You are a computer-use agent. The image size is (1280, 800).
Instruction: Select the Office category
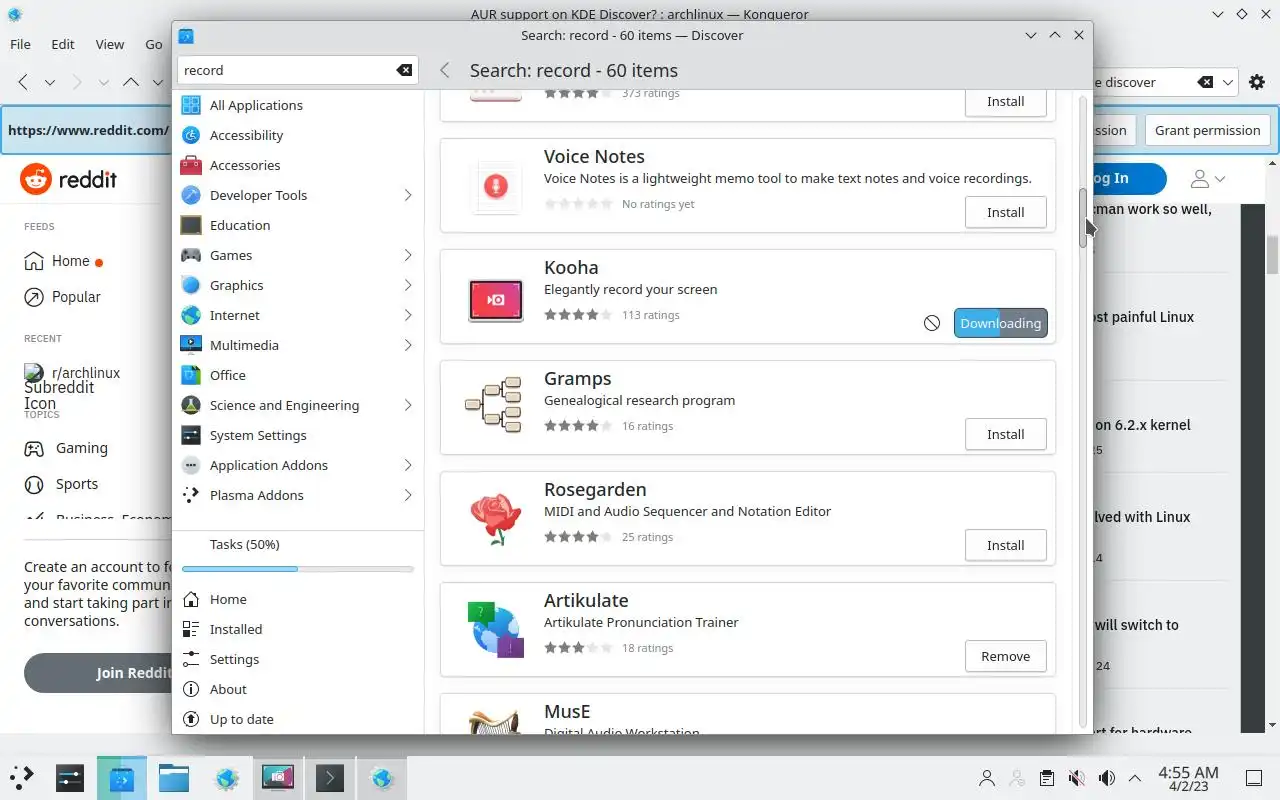pos(298,375)
